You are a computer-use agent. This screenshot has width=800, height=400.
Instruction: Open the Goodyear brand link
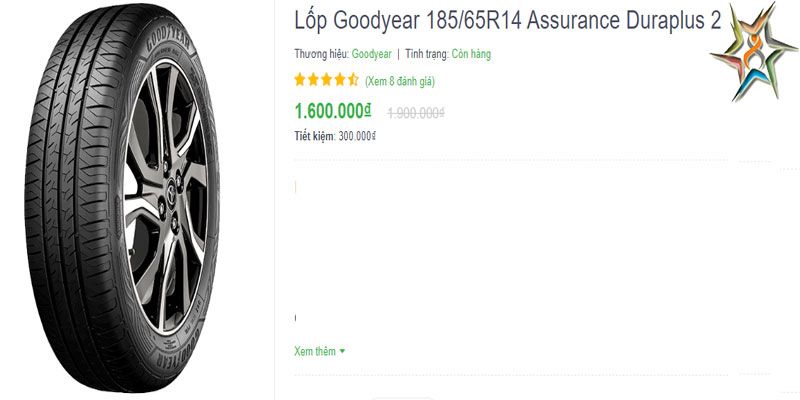pos(371,54)
